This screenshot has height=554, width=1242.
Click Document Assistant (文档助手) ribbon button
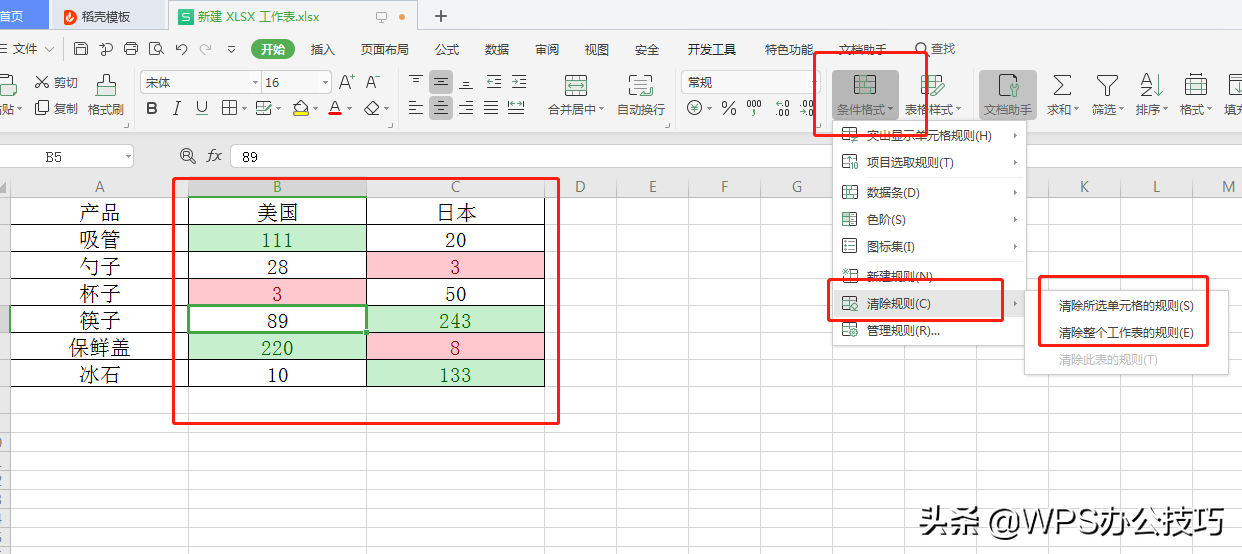pos(1008,96)
